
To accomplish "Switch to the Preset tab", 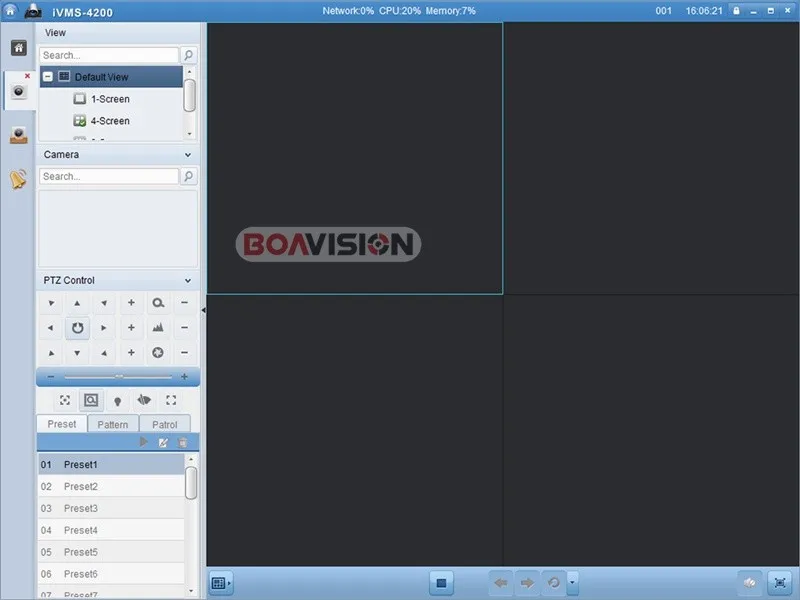I will tap(62, 424).
